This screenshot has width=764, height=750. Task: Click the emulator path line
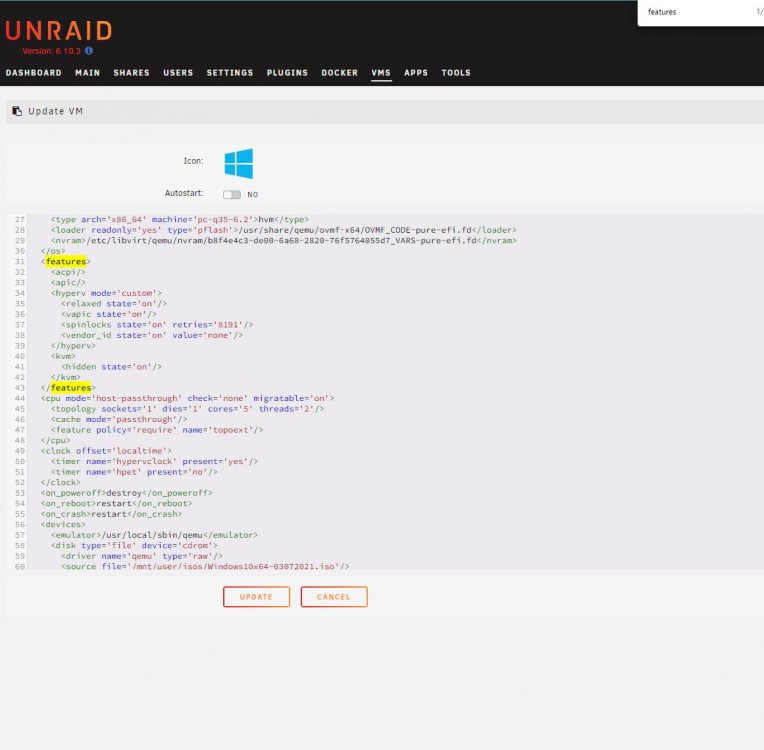point(154,535)
